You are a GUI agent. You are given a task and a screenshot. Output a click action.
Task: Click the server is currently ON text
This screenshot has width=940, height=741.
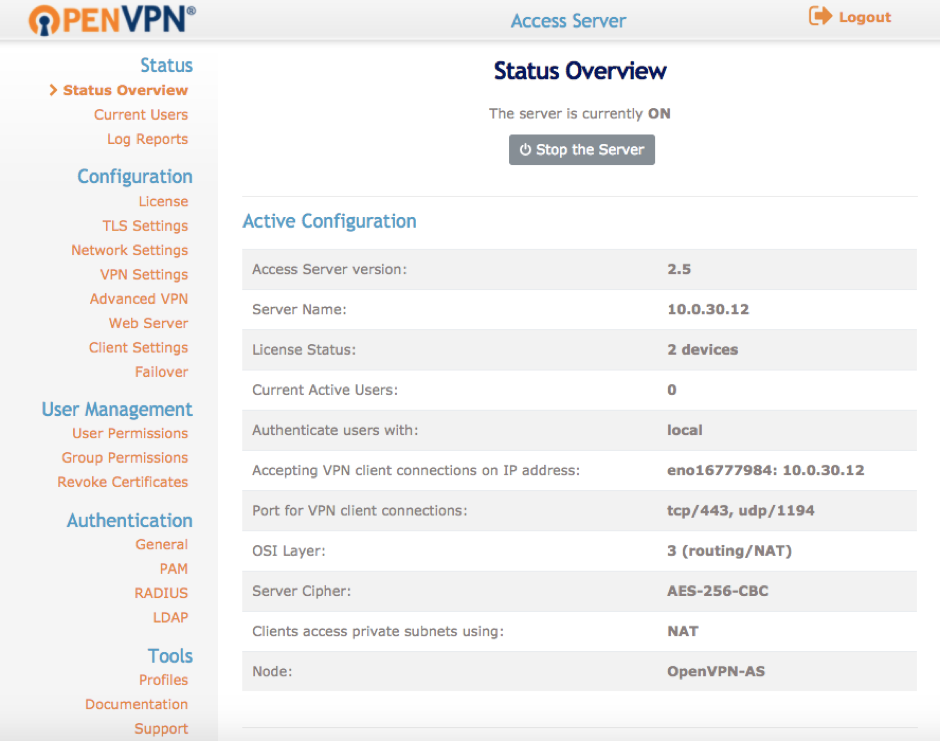pyautogui.click(x=580, y=113)
